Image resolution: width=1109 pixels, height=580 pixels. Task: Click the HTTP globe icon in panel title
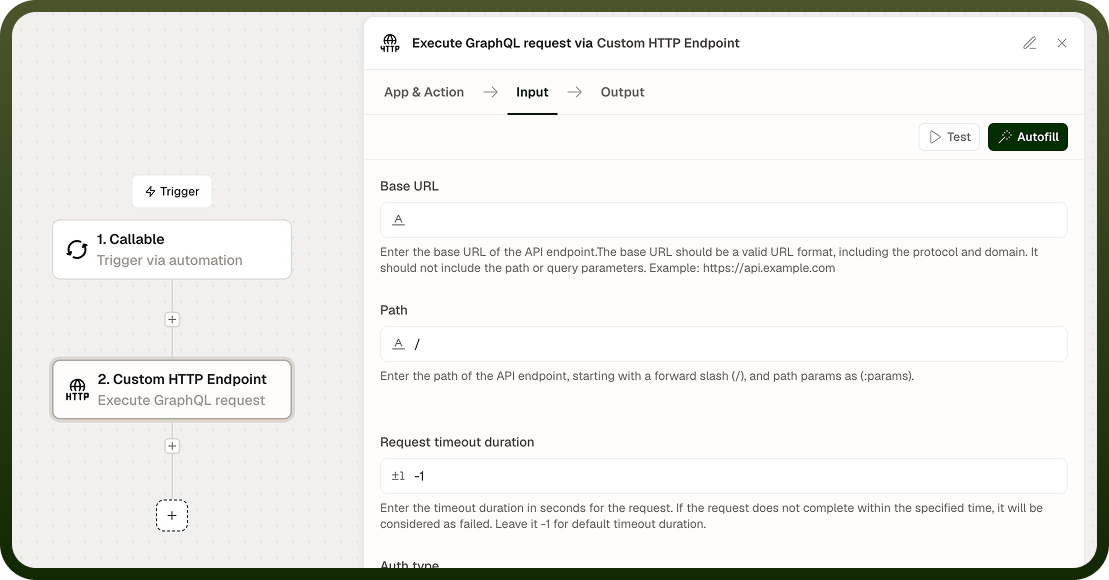(x=390, y=43)
